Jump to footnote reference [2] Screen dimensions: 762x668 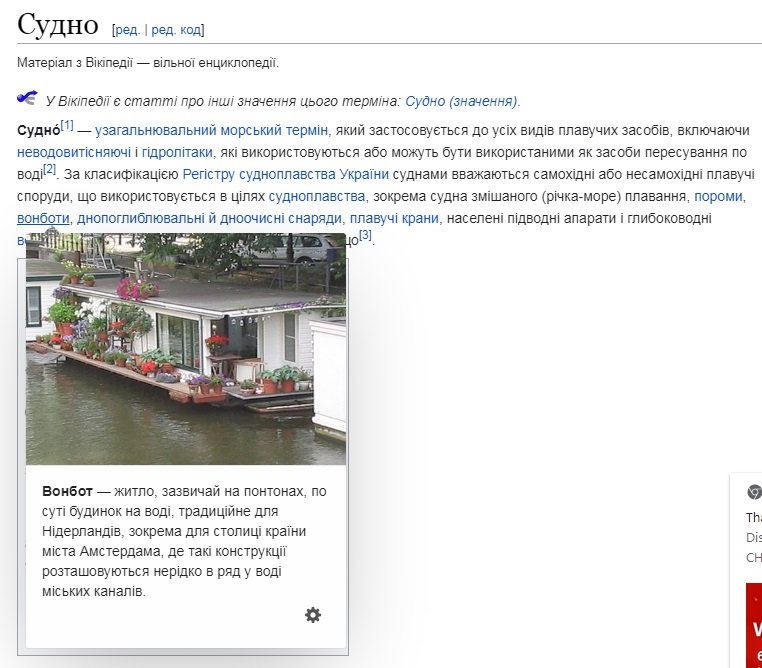click(x=50, y=169)
